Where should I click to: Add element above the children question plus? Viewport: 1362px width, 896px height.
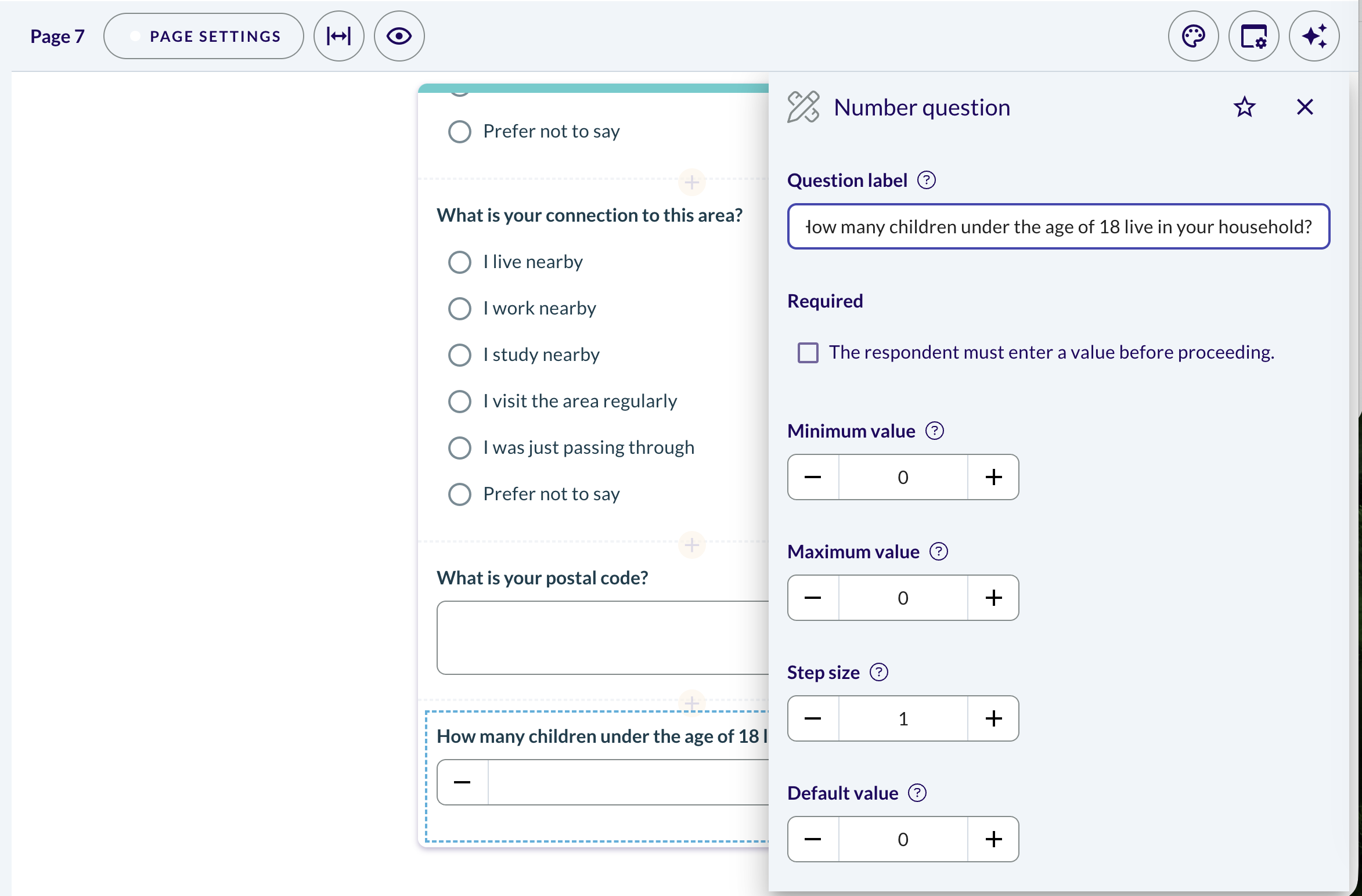(691, 703)
